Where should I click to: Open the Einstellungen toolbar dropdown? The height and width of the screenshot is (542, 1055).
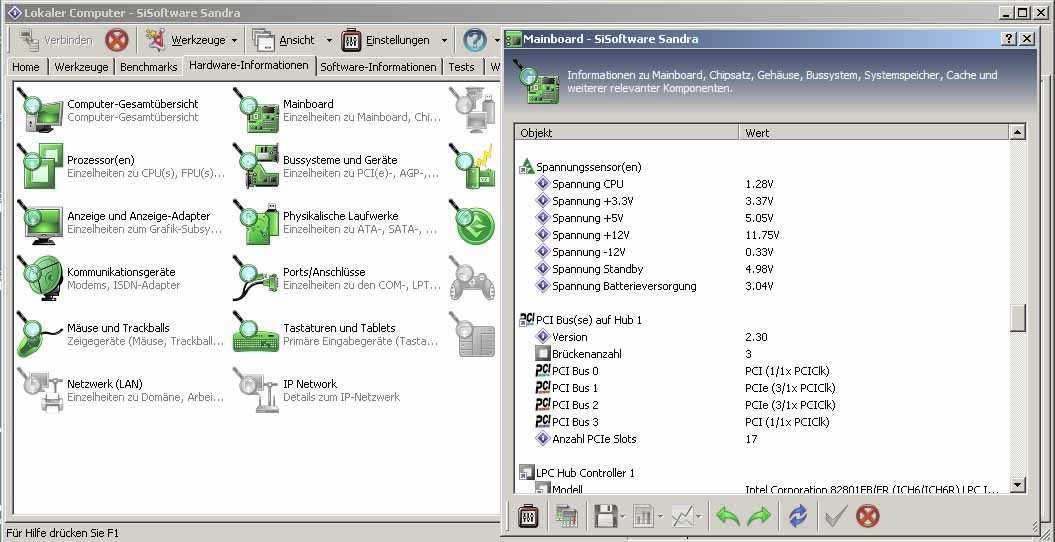[x=444, y=40]
